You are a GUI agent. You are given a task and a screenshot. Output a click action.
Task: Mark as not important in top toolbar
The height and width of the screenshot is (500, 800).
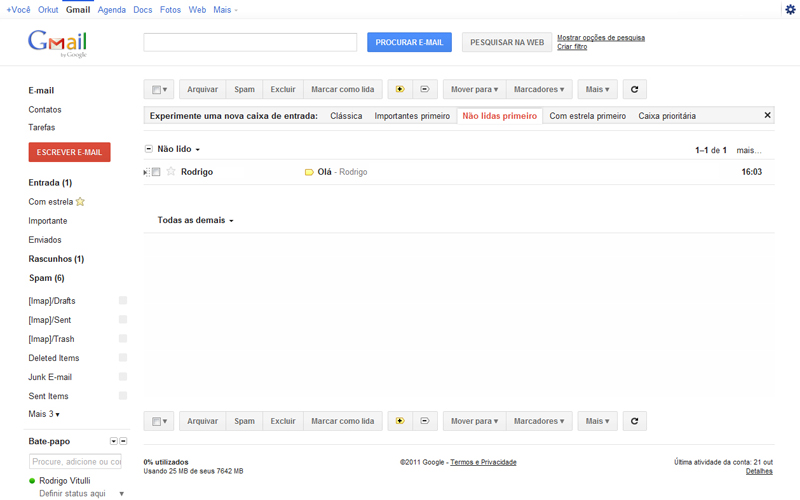coord(424,89)
